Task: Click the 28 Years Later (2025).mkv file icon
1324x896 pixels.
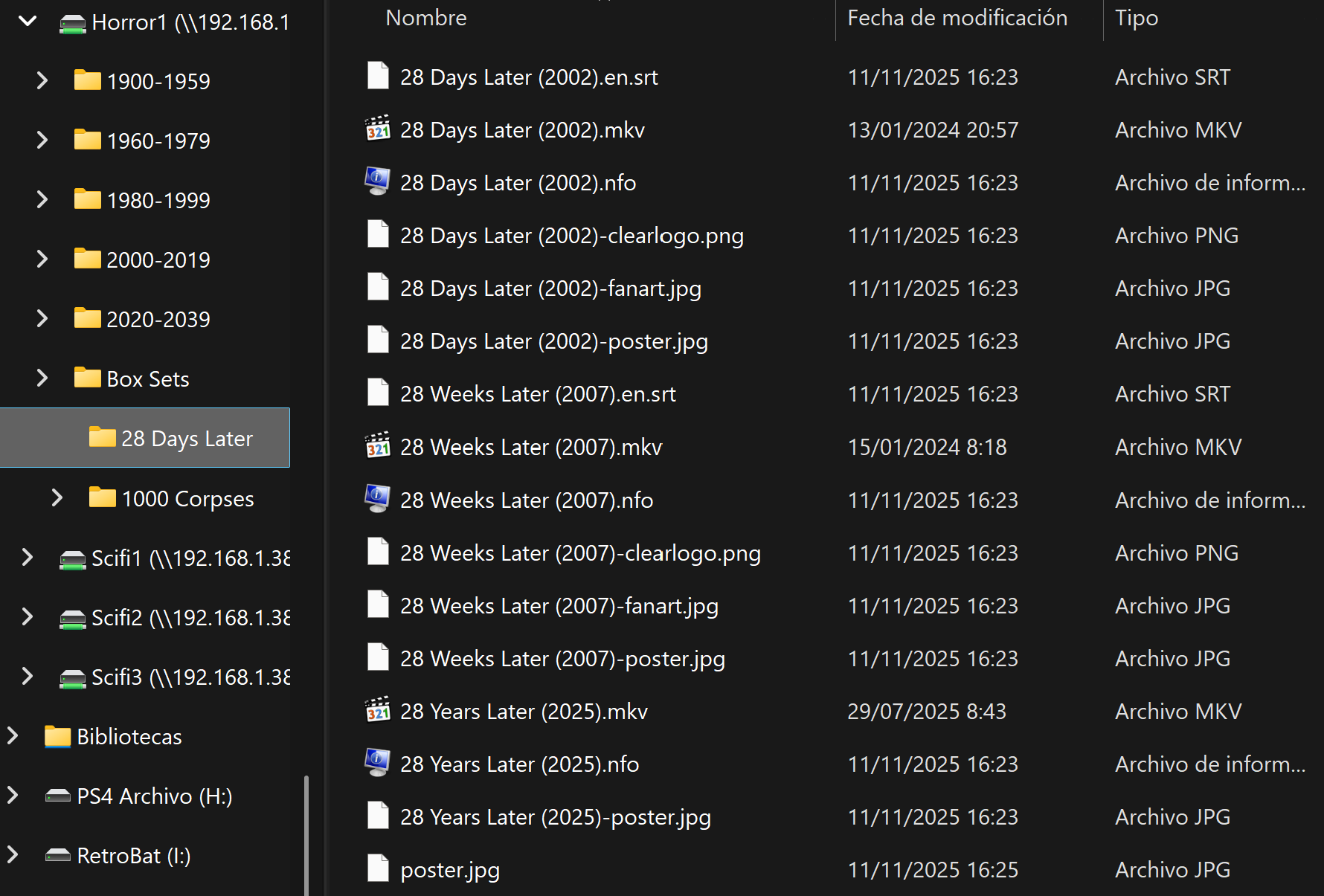Action: [x=378, y=711]
